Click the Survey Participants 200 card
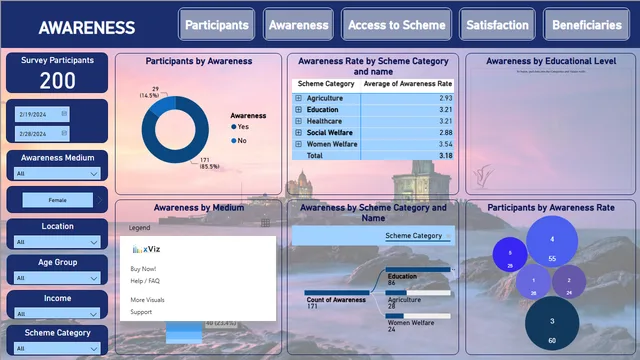 [57, 73]
